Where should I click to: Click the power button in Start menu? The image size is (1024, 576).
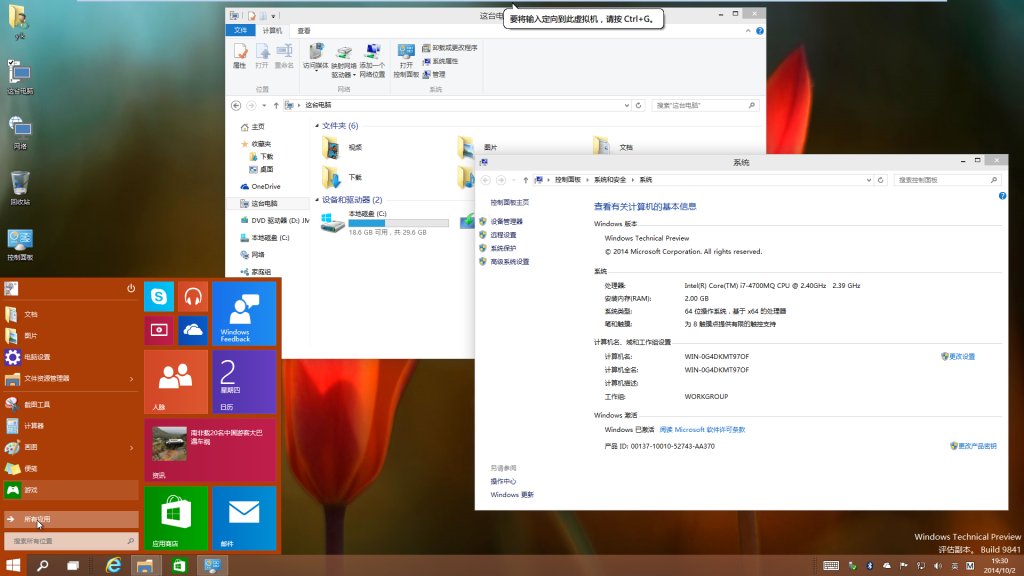(x=131, y=288)
